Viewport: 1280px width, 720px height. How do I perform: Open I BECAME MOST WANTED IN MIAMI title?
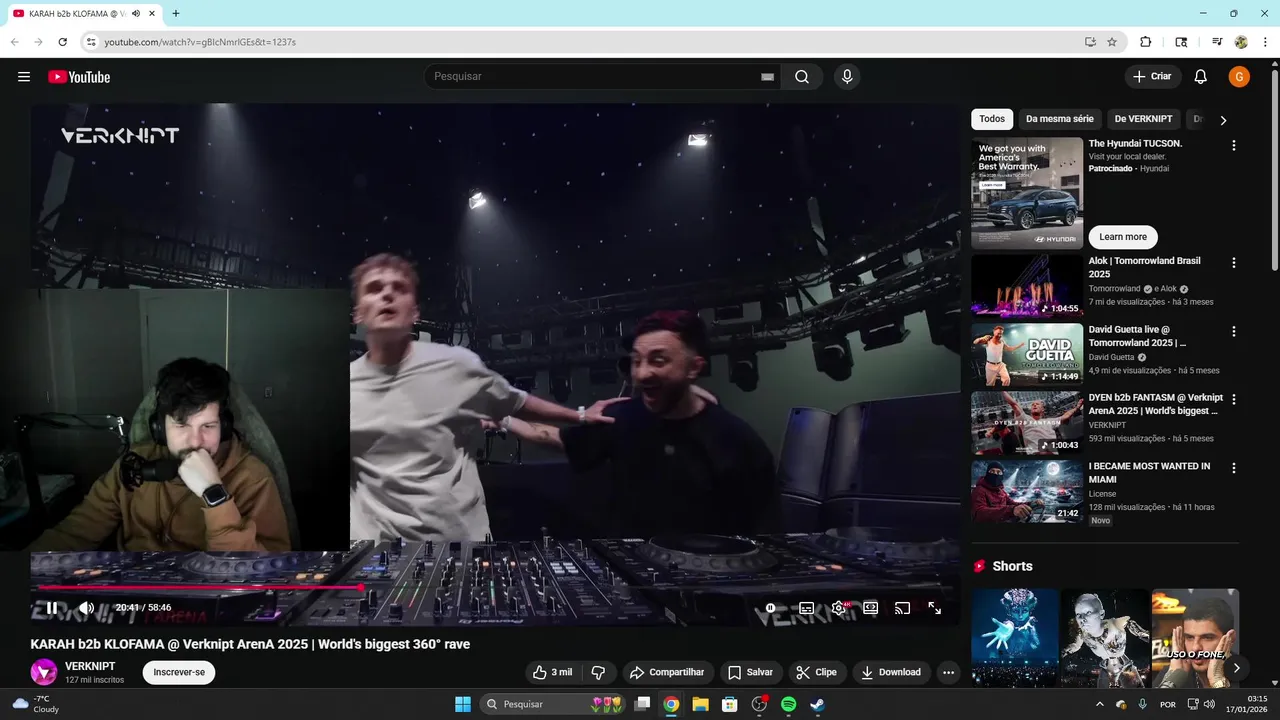(x=1149, y=473)
